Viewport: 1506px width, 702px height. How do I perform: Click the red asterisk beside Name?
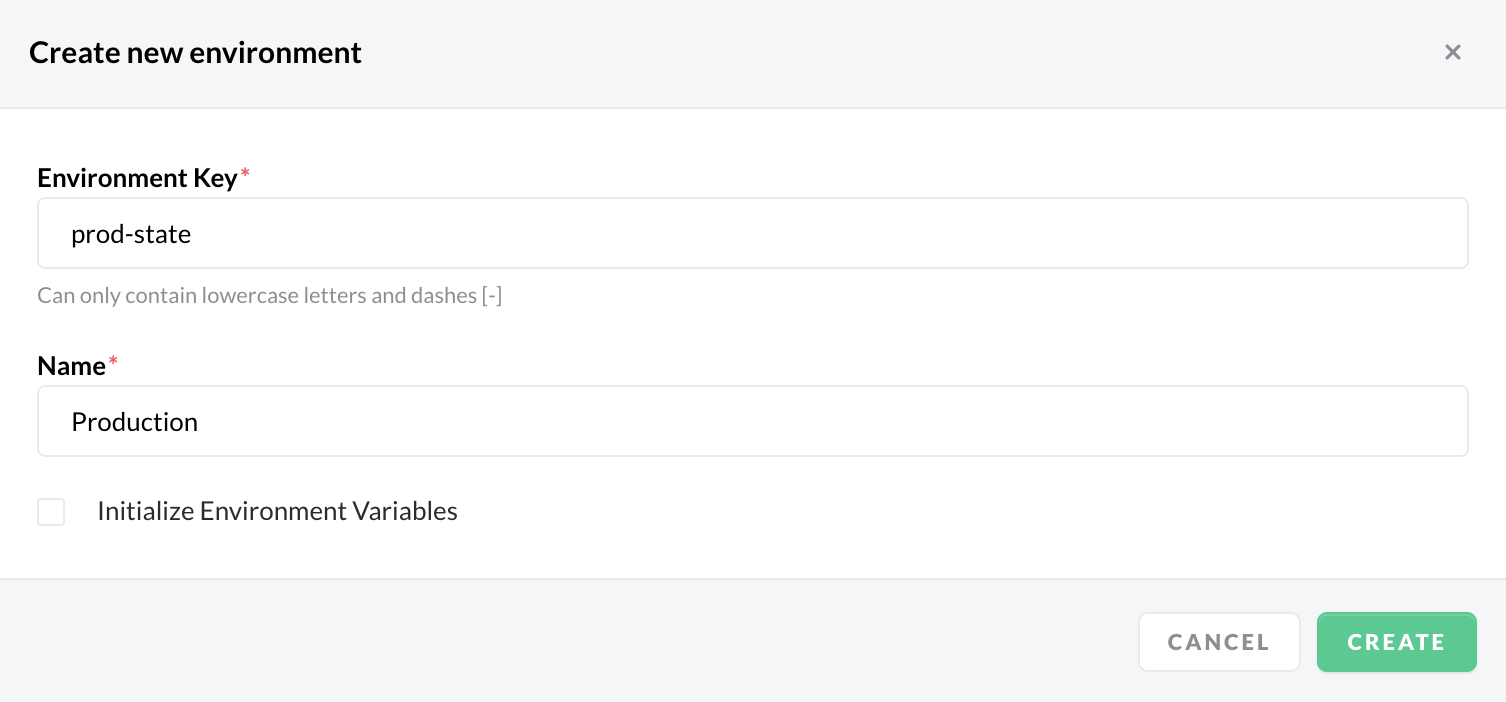[x=113, y=364]
